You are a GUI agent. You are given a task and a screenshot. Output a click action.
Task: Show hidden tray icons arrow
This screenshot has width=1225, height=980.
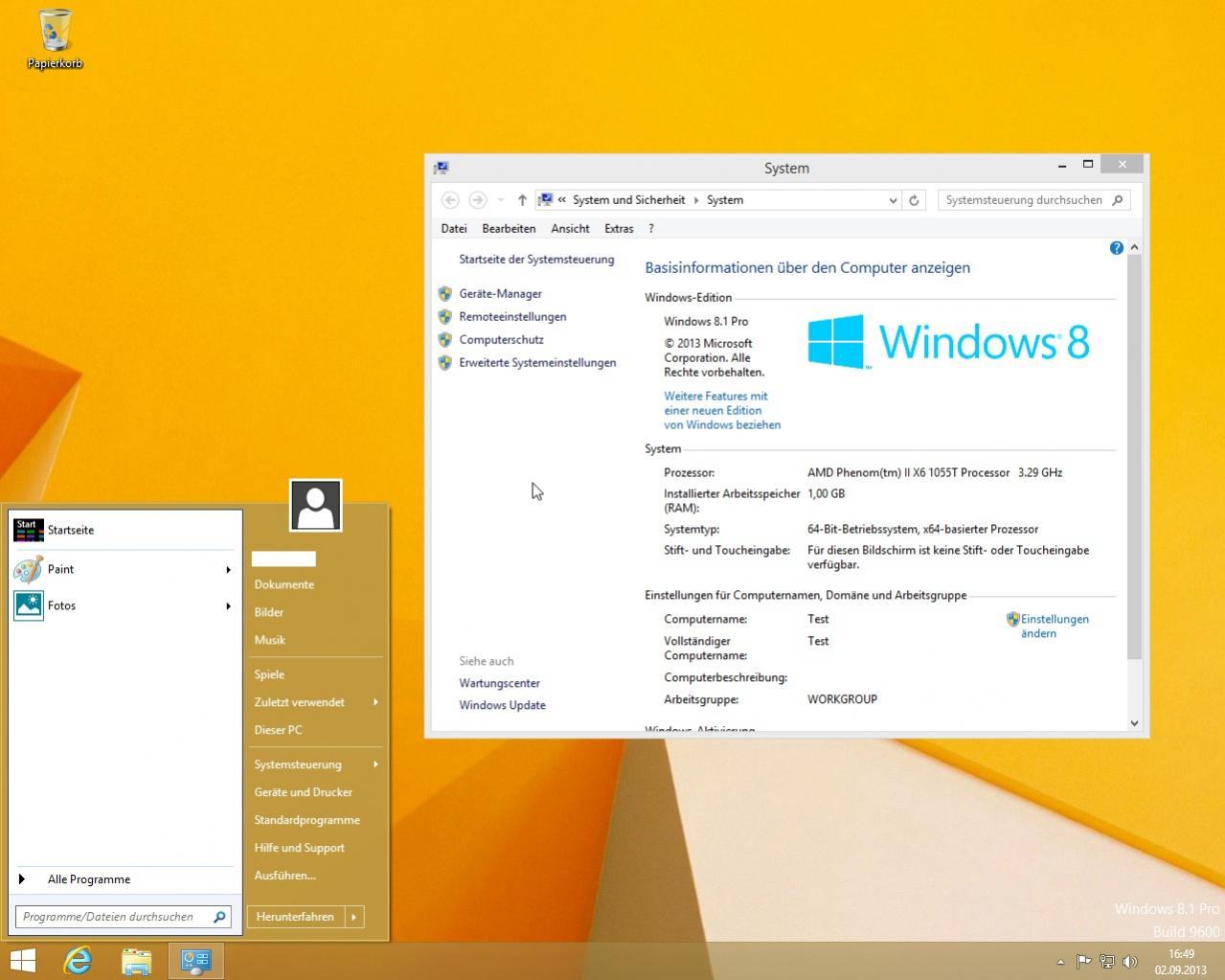(1060, 962)
